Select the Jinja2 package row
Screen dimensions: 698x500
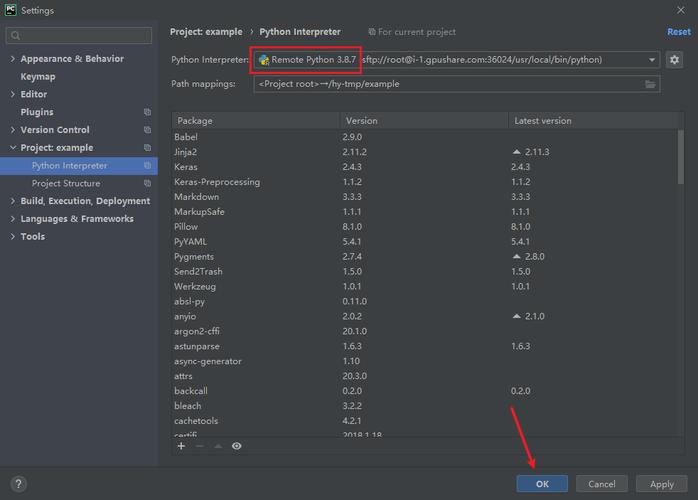coord(424,152)
